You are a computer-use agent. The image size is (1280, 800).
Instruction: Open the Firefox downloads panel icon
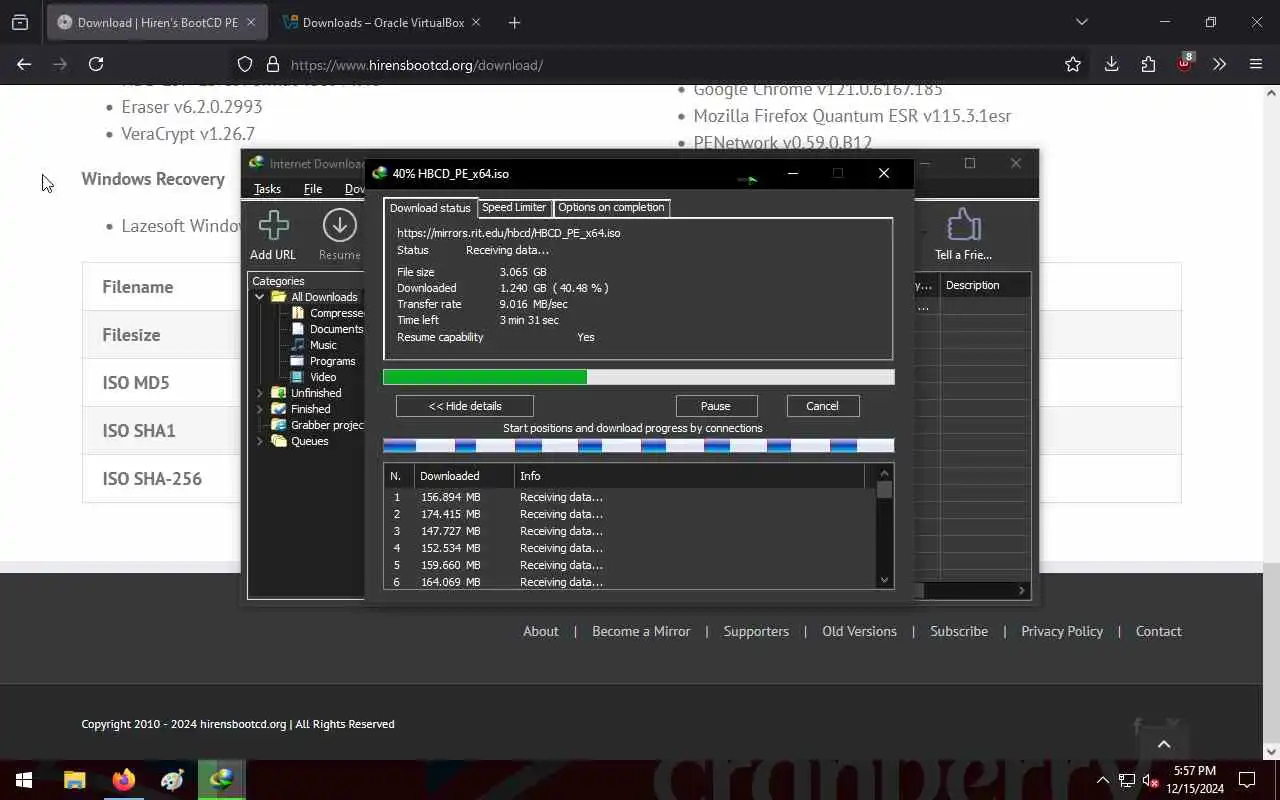(x=1111, y=64)
